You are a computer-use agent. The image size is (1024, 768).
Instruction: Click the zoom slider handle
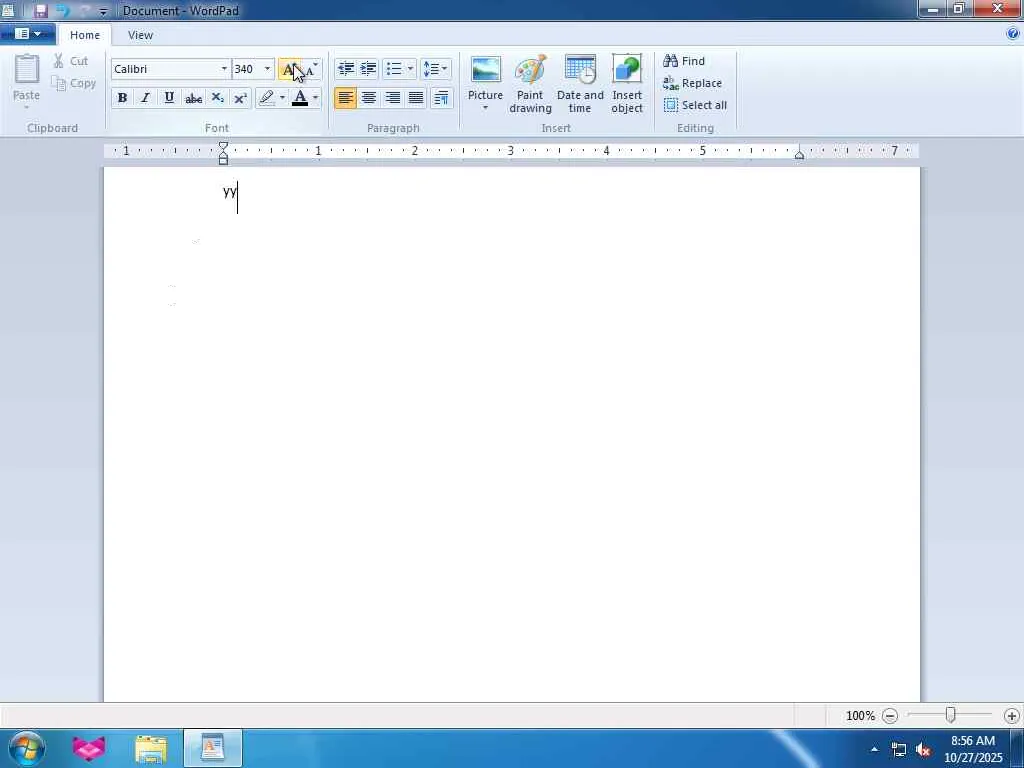tap(951, 716)
